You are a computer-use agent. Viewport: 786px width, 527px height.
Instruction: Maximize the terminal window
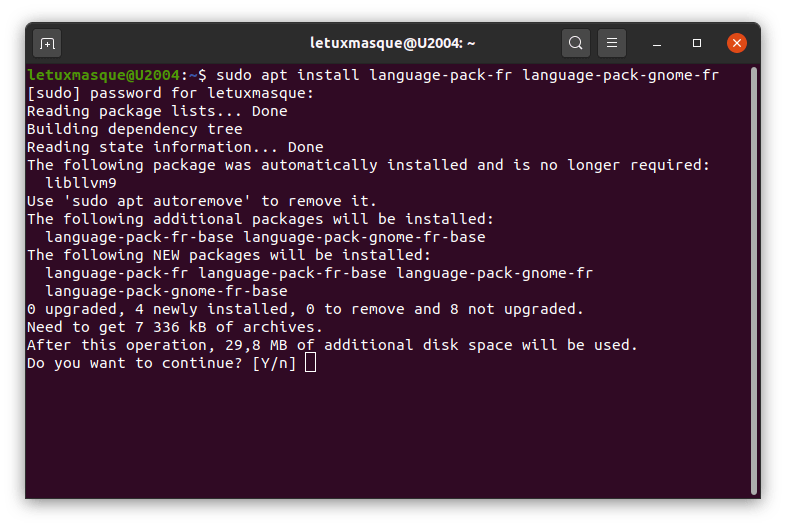click(697, 43)
